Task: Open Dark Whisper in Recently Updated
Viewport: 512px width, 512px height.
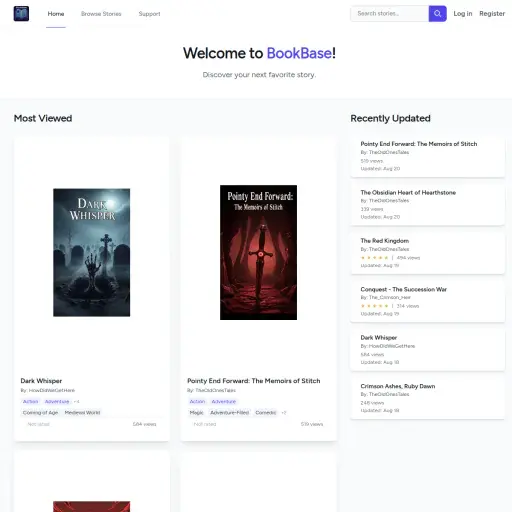Action: click(x=379, y=338)
